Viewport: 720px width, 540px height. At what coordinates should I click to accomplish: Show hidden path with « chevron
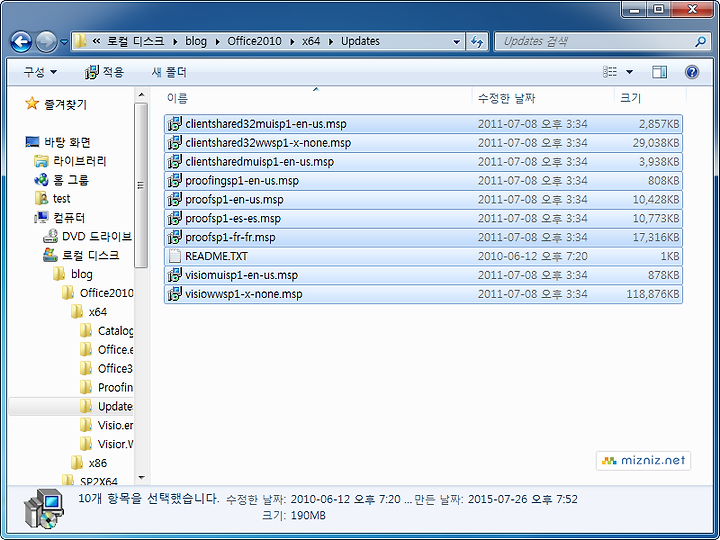coord(96,41)
